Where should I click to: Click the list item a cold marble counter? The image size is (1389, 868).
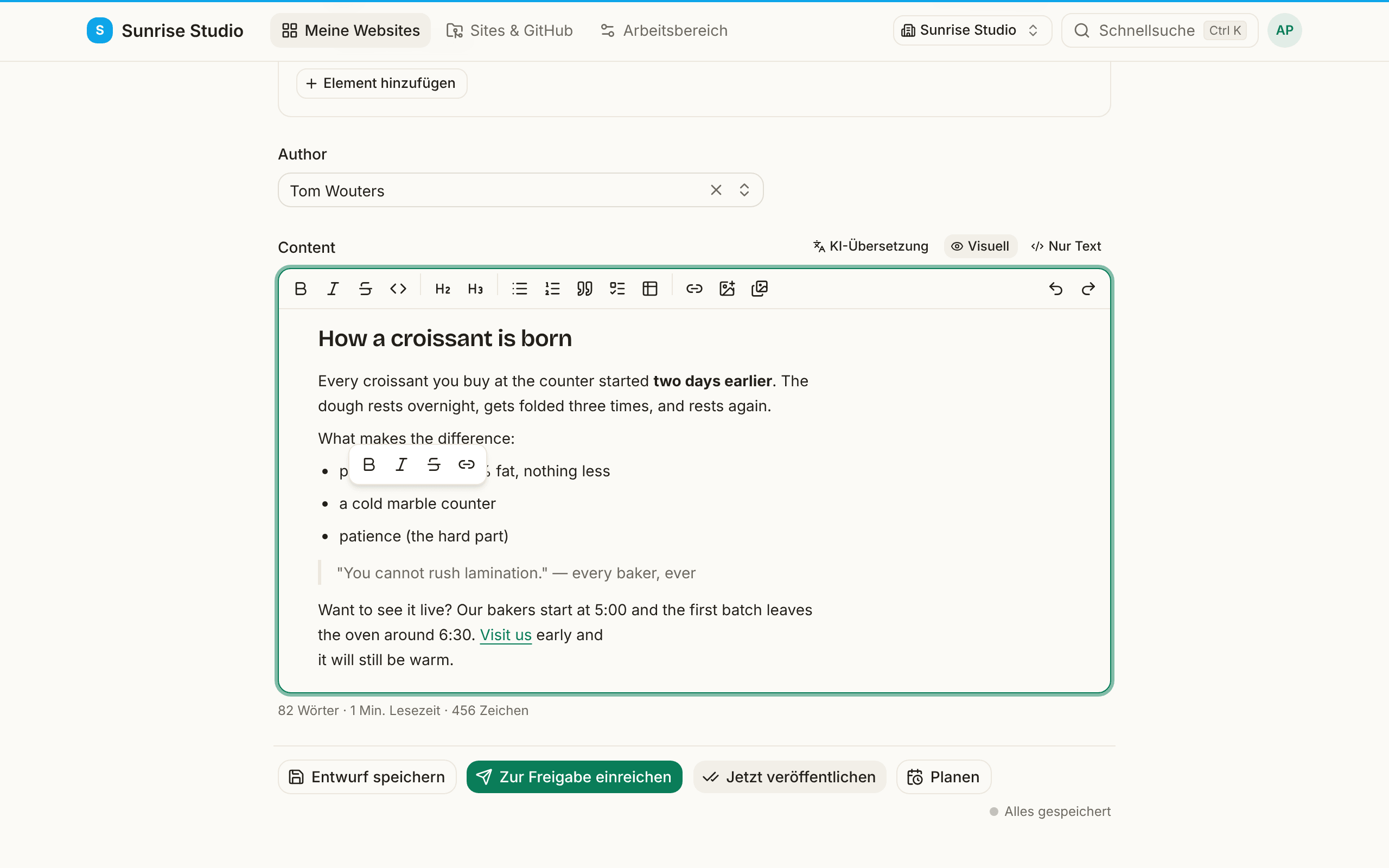point(417,503)
